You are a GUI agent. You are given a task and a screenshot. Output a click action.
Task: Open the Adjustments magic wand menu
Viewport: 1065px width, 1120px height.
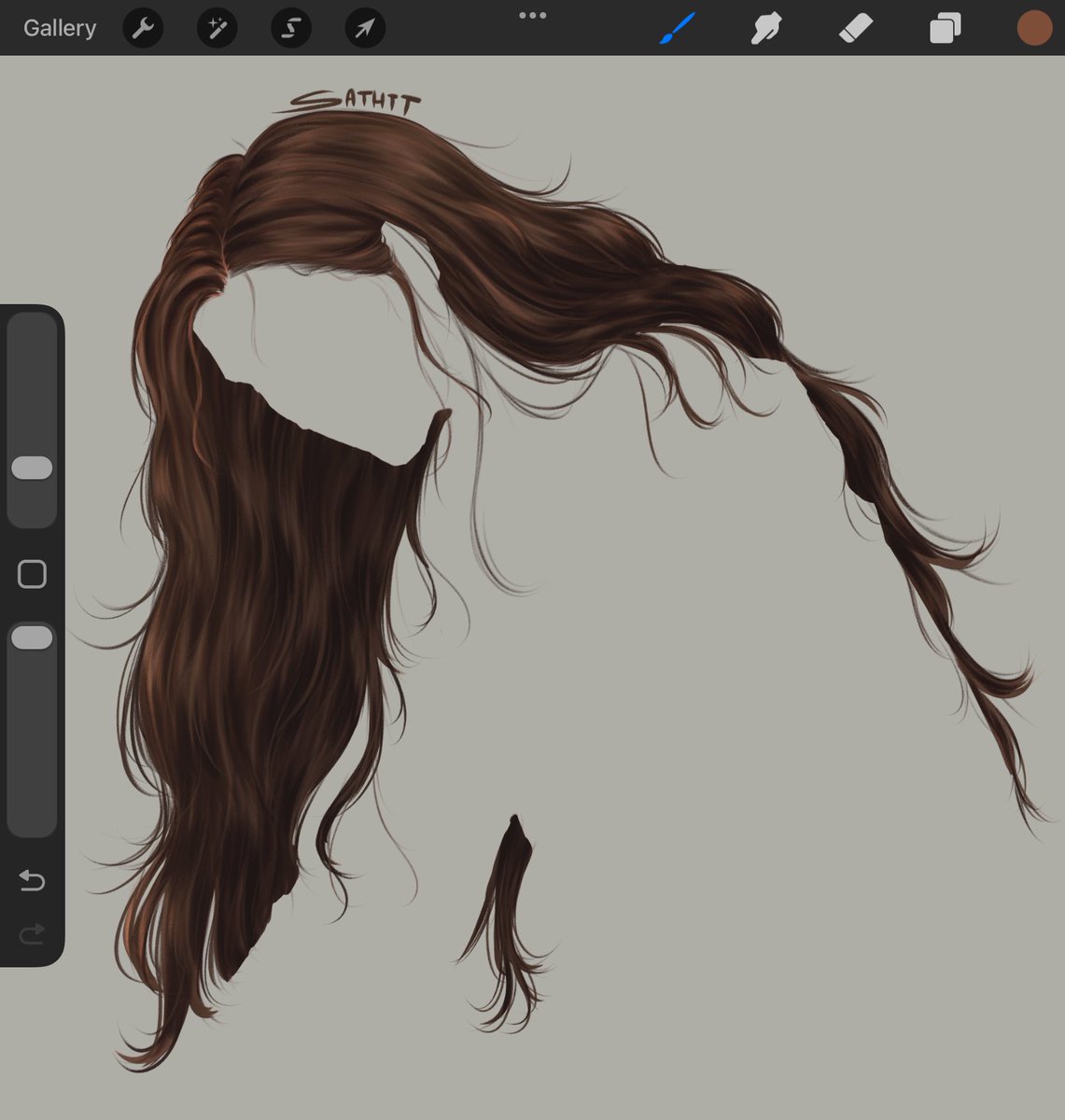pos(217,29)
